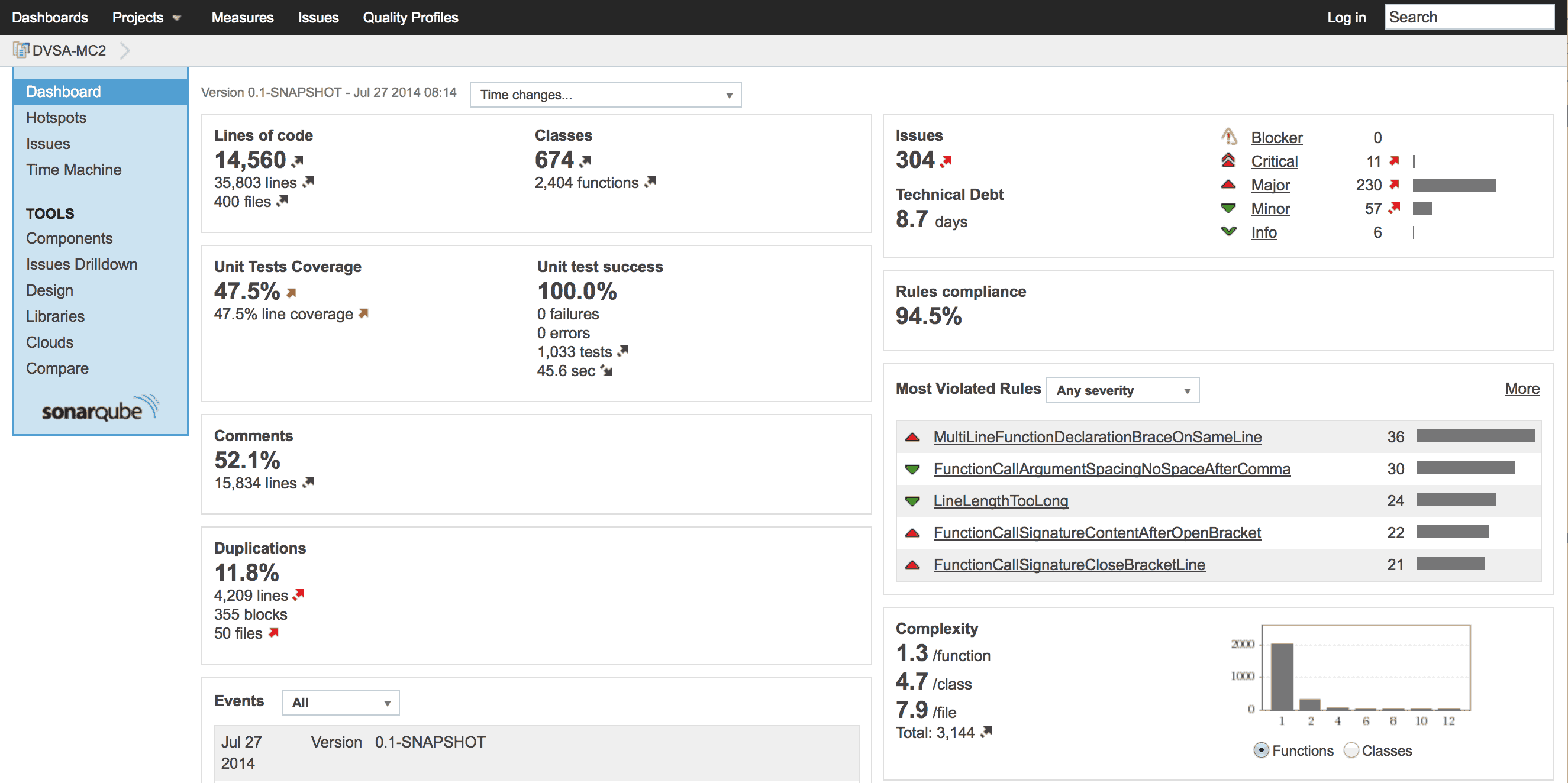Click the Search input field
This screenshot has height=783, width=1568.
(1468, 17)
